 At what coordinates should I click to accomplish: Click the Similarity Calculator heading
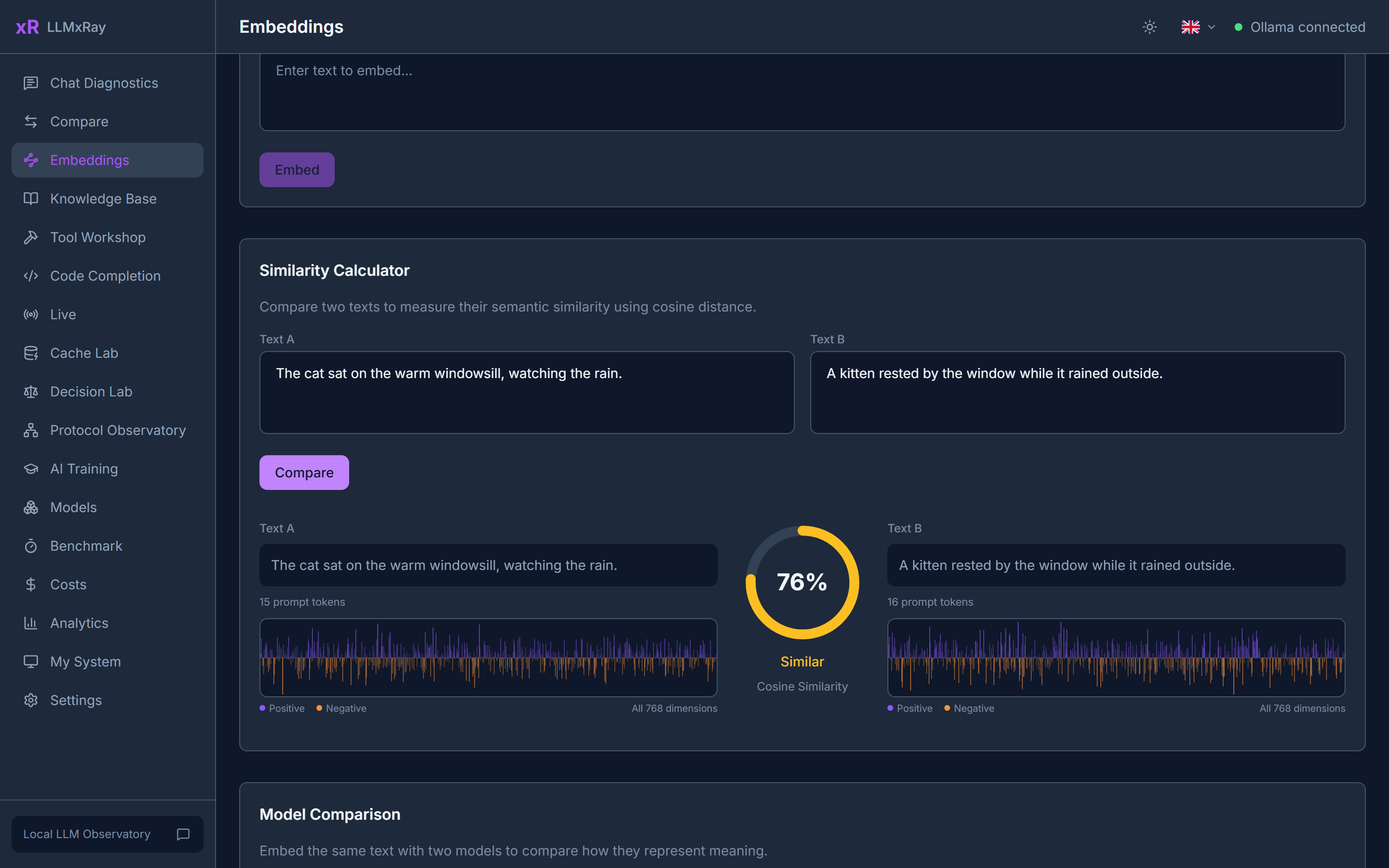click(x=335, y=271)
